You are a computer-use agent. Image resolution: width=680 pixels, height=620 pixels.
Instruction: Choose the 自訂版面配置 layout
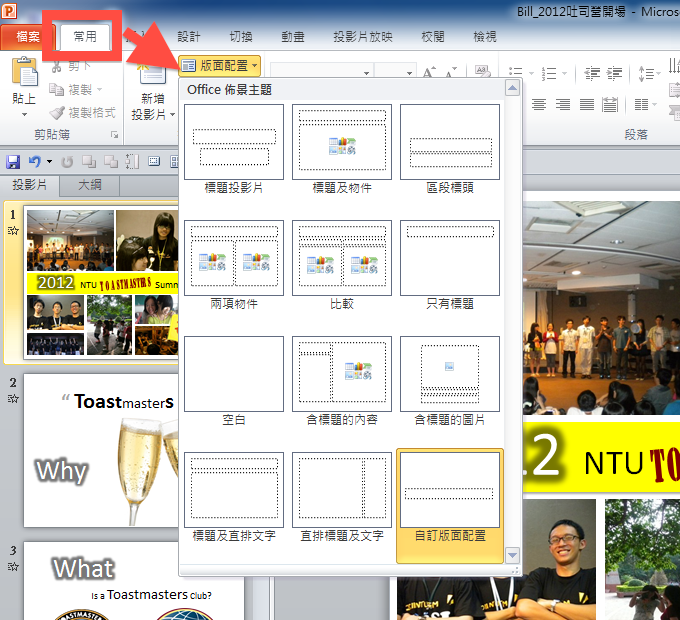click(x=450, y=506)
